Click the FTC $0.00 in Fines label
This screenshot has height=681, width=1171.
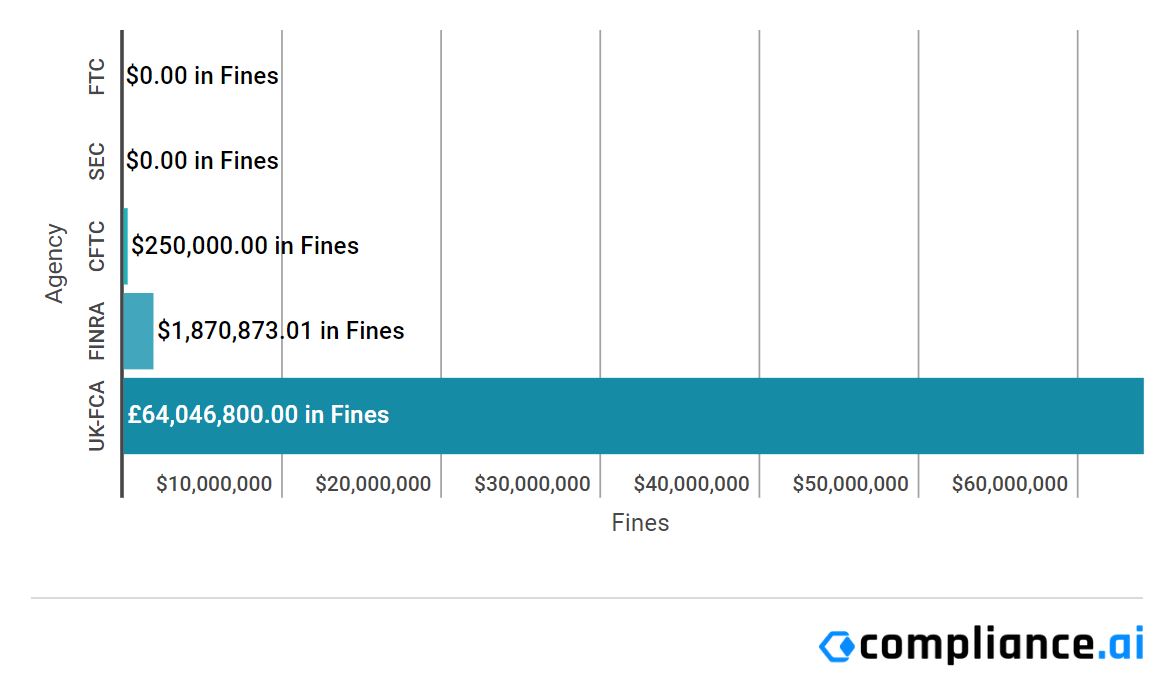202,75
